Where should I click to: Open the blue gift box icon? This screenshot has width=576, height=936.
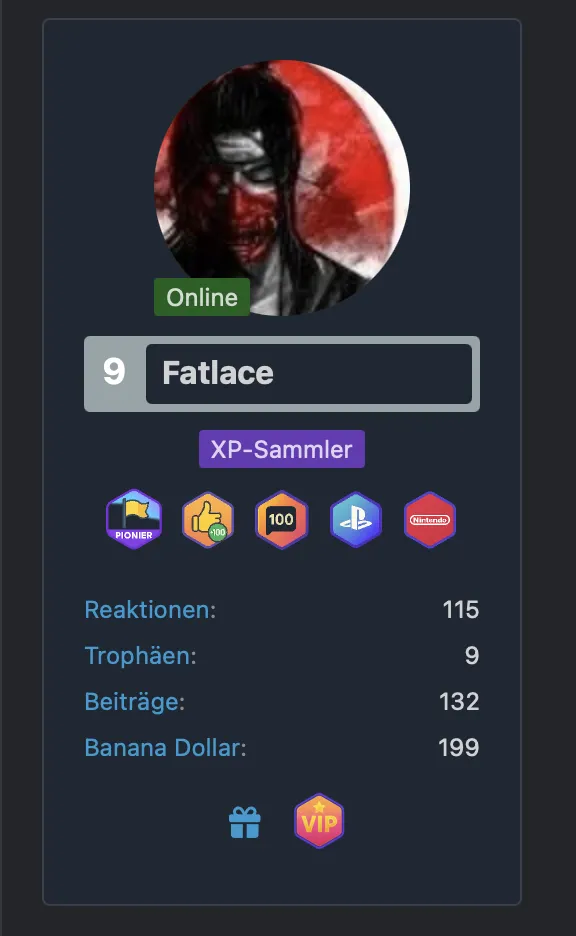245,823
